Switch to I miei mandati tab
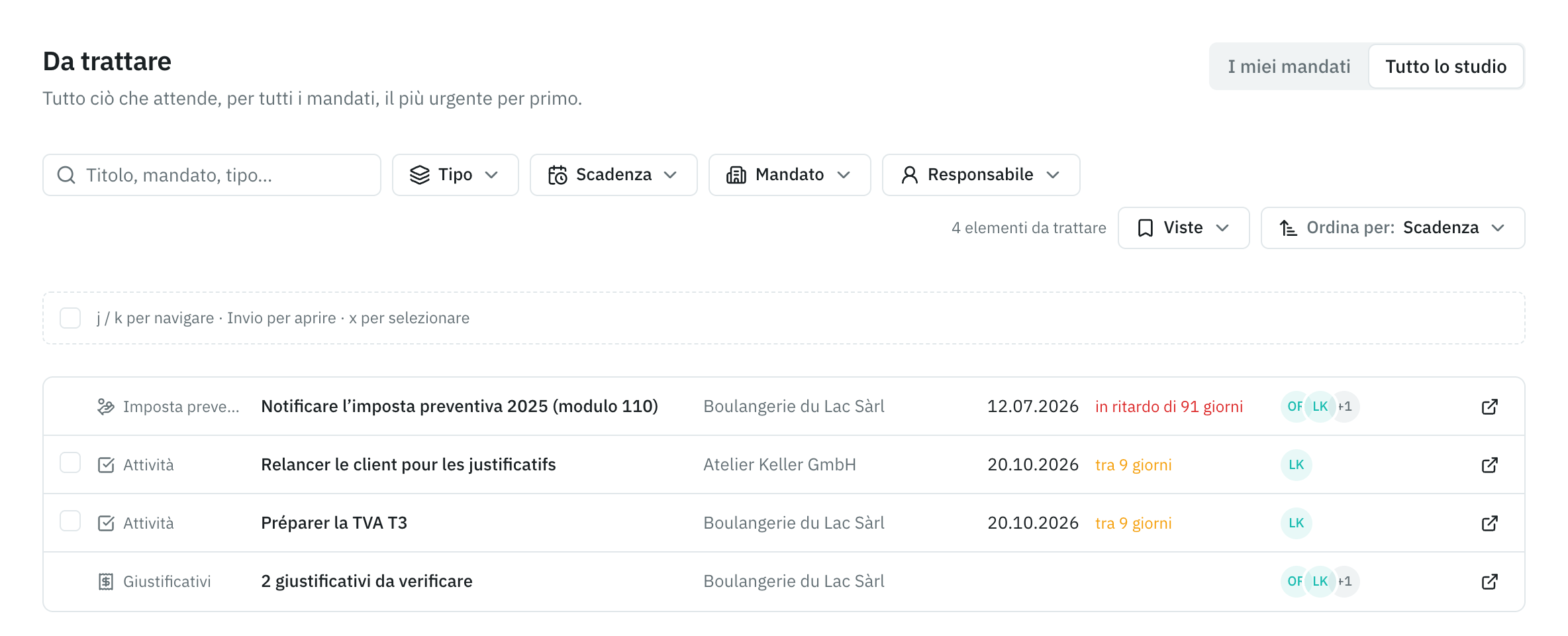This screenshot has height=636, width=1568. pyautogui.click(x=1289, y=66)
